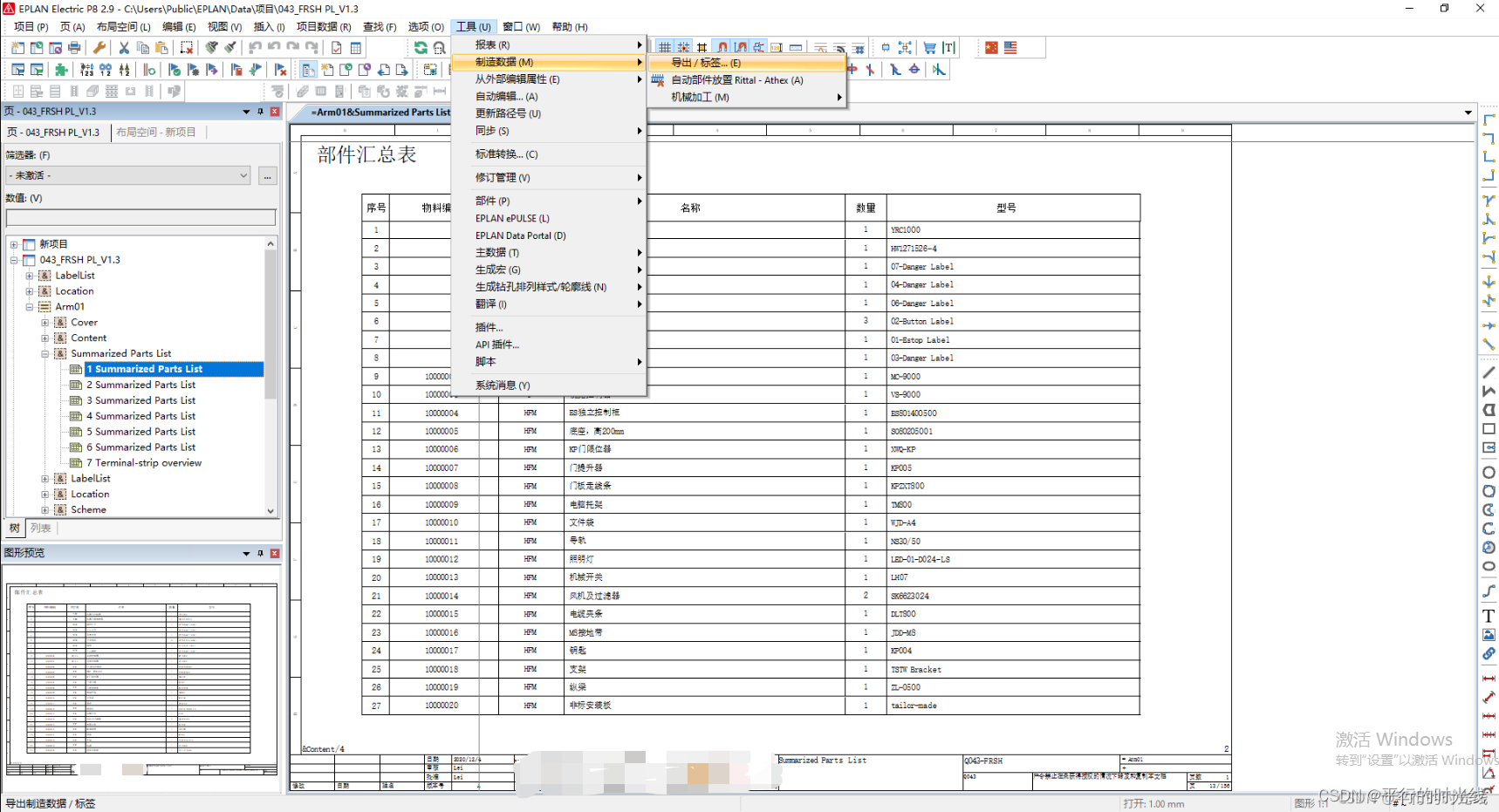The height and width of the screenshot is (812, 1499).
Task: Toggle the snap-to-grid magnet button
Action: pos(721,47)
